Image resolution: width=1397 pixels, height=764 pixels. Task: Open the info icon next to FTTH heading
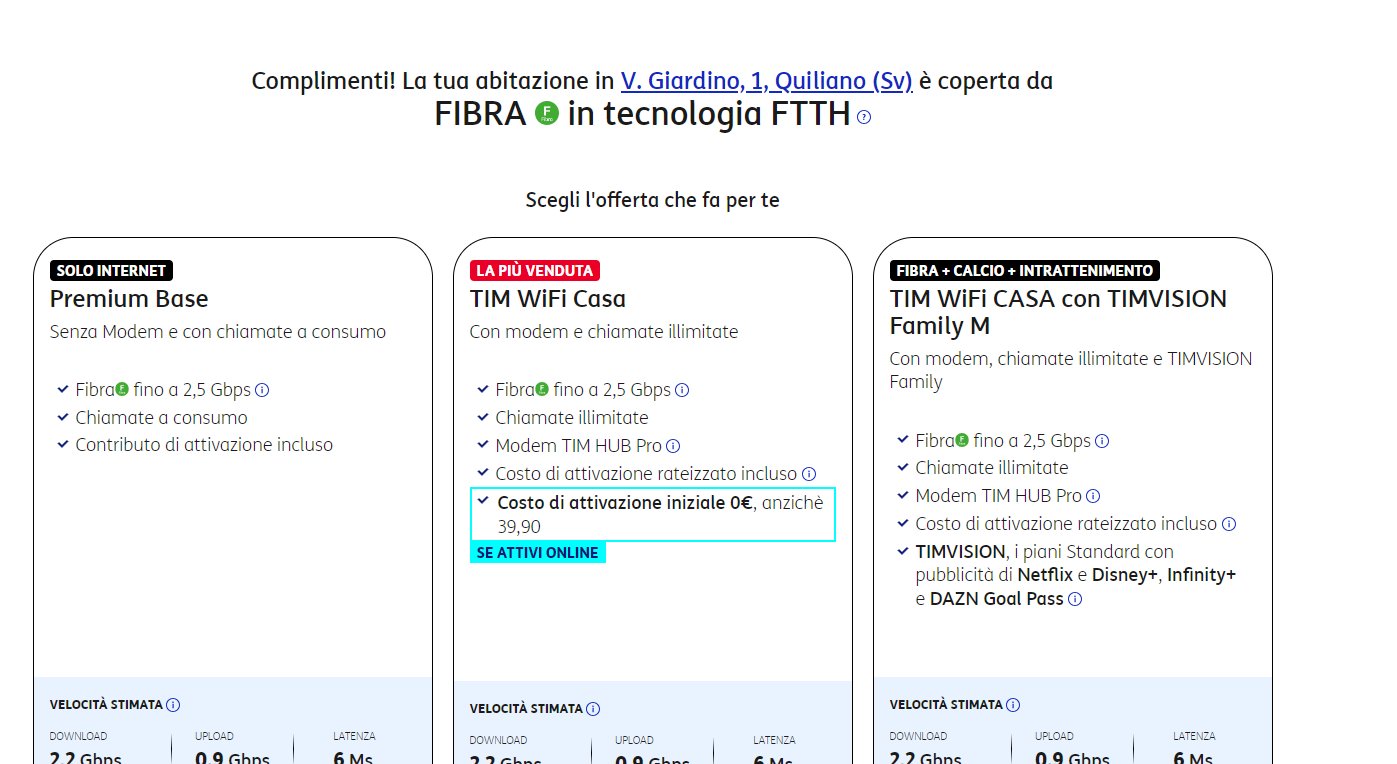point(864,117)
